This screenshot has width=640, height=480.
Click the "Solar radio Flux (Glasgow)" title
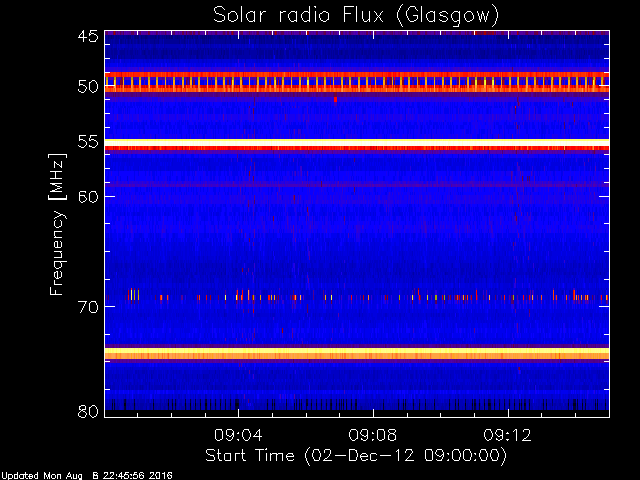coord(356,16)
